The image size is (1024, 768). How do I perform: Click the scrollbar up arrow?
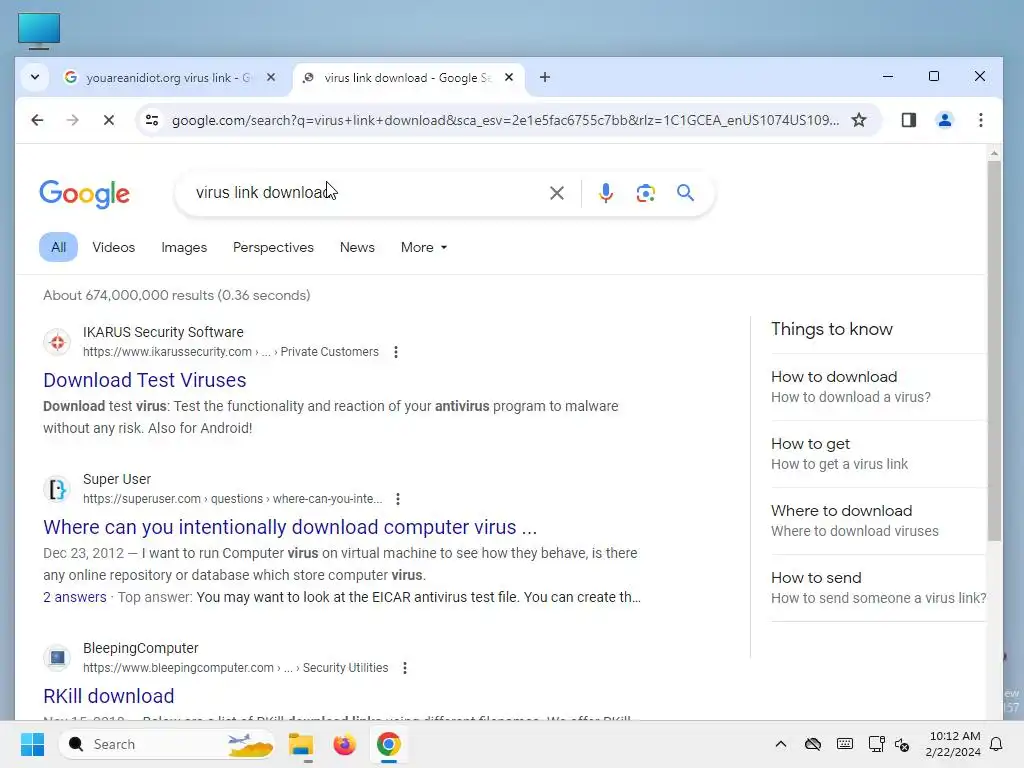[994, 153]
